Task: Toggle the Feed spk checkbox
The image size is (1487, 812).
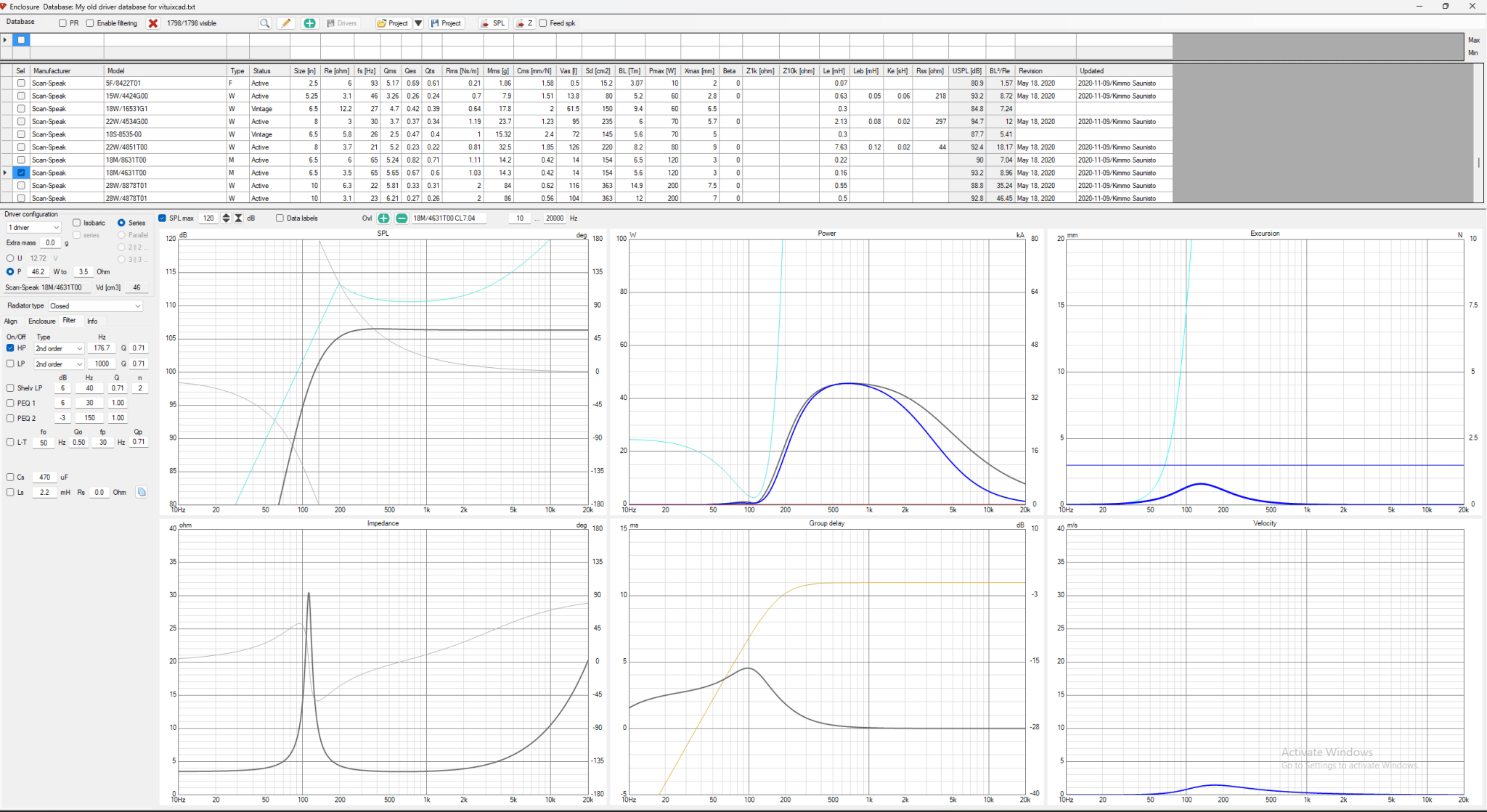Action: pyautogui.click(x=543, y=23)
